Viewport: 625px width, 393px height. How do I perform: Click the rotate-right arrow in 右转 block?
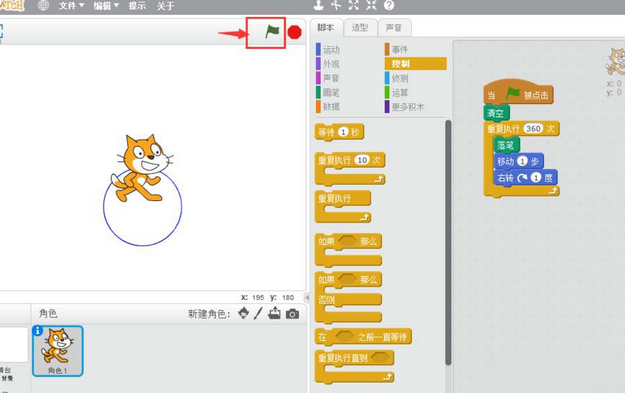[522, 178]
